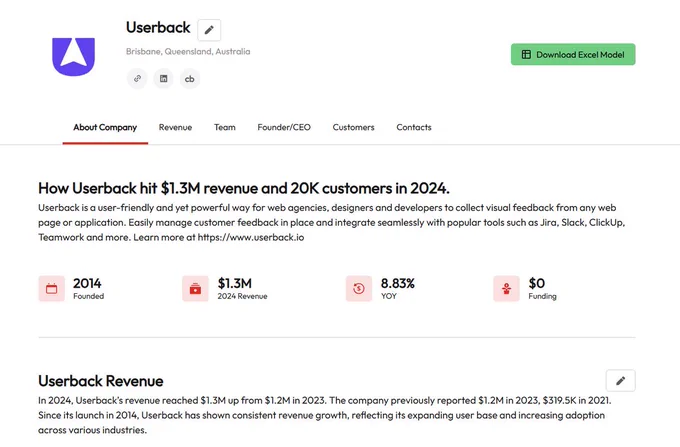The image size is (680, 447).
Task: Edit company name with pencil icon beside Userback
Action: (209, 30)
